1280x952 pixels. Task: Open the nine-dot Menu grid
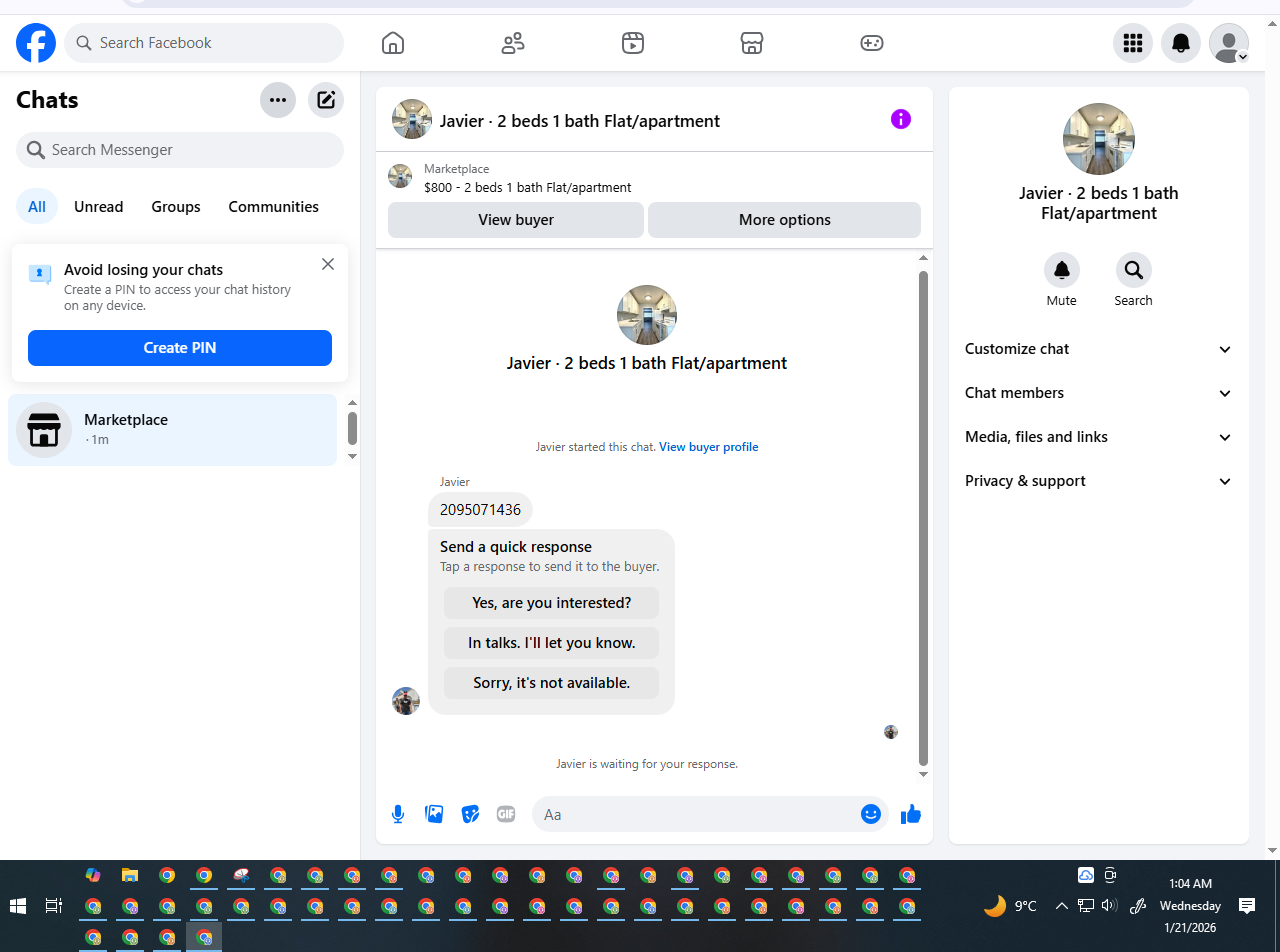point(1133,43)
